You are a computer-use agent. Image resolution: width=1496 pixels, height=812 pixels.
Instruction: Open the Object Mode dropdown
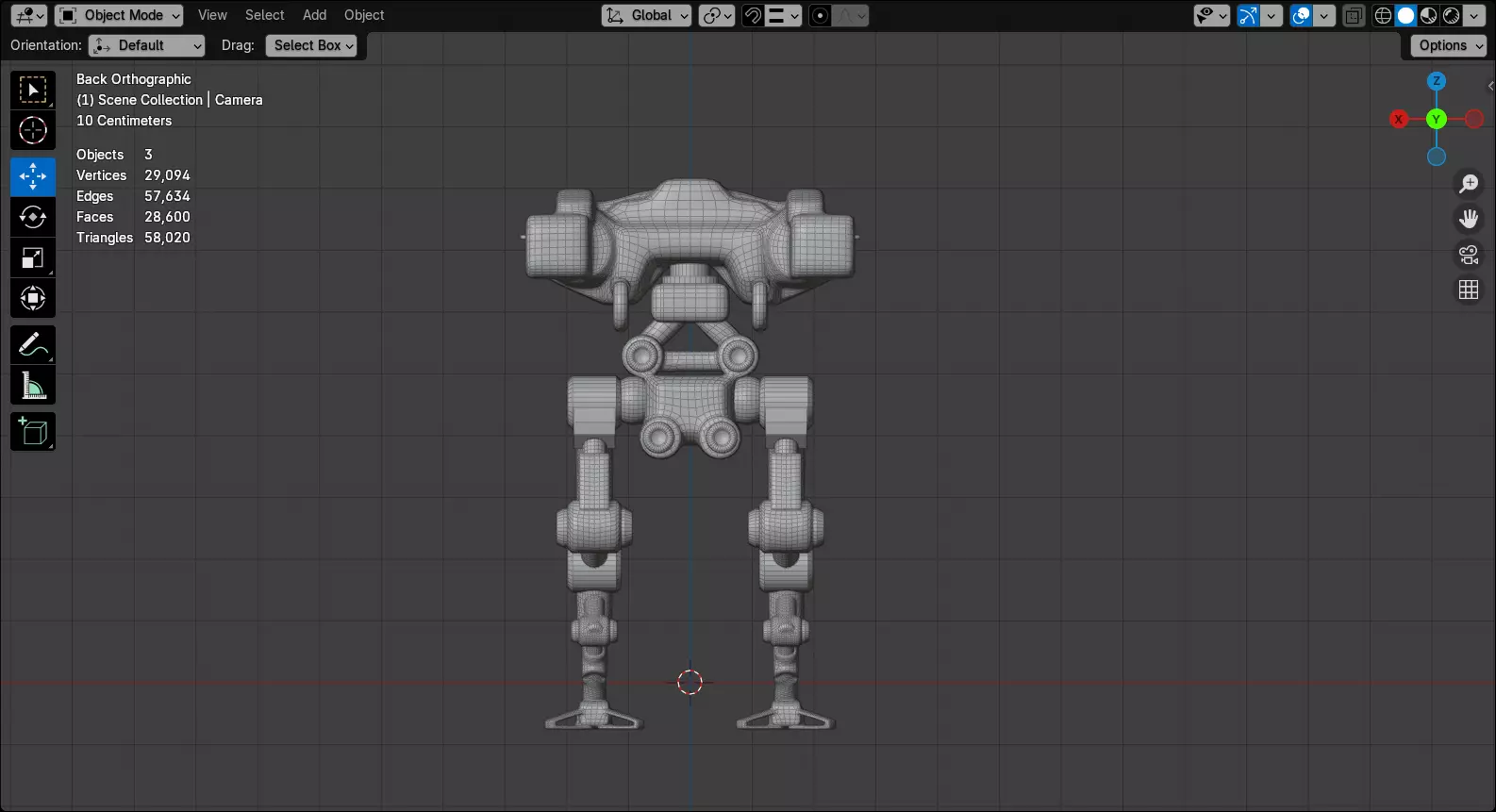tap(119, 15)
